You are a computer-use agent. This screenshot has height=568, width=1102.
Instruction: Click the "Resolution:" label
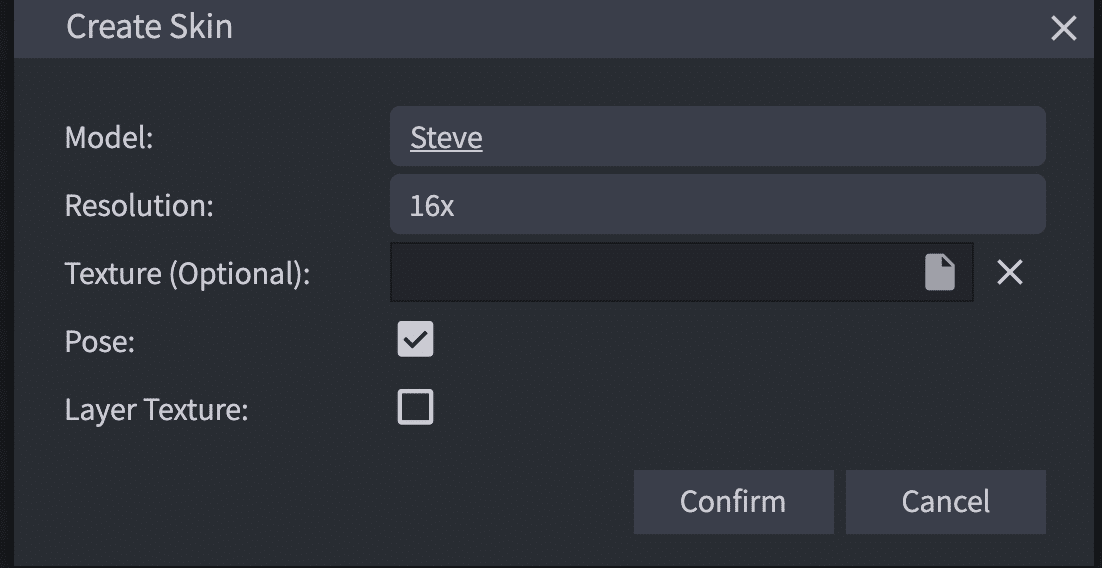[x=139, y=206]
